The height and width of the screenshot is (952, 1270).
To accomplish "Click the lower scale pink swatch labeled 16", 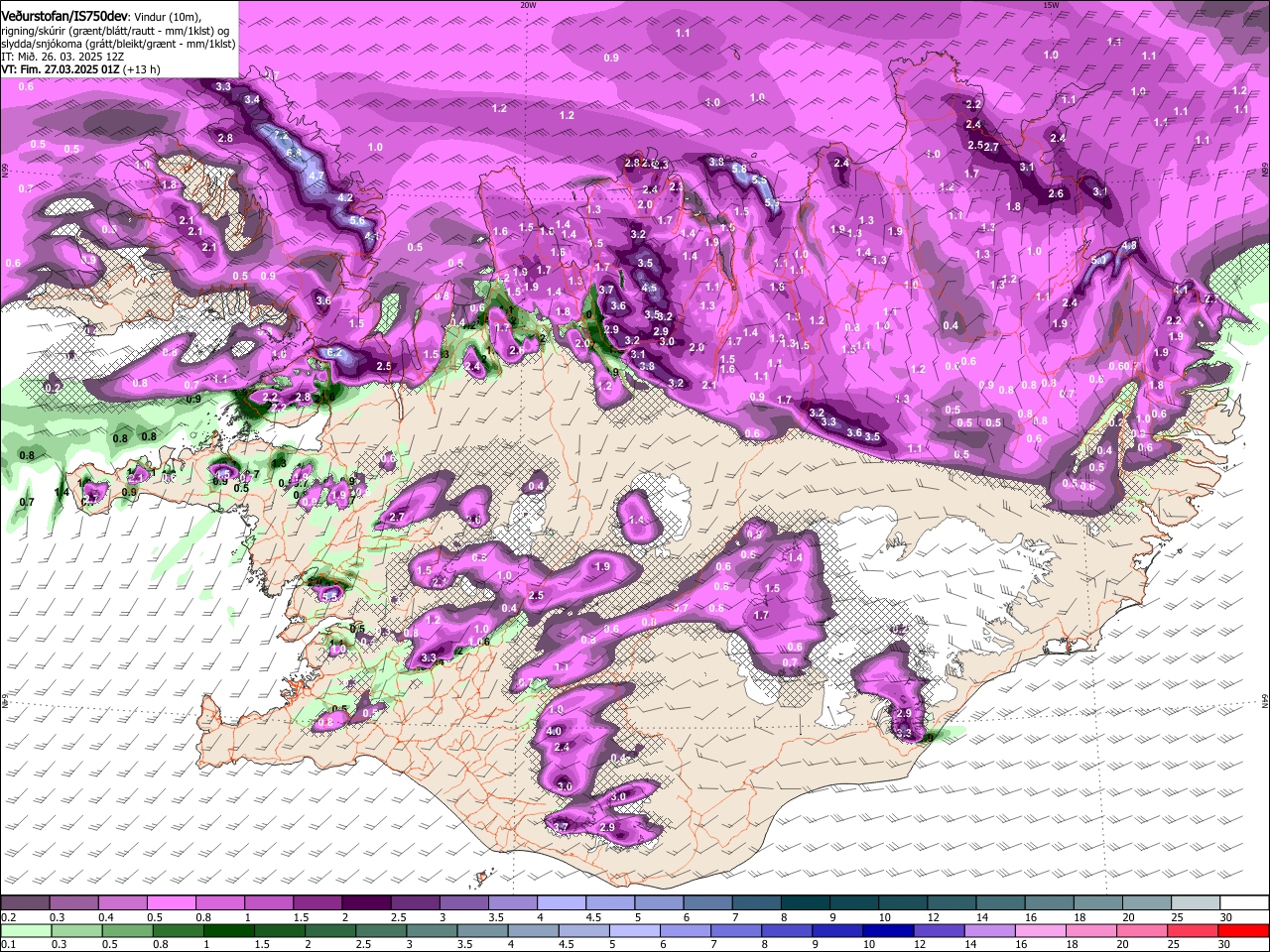I will pyautogui.click(x=1040, y=930).
